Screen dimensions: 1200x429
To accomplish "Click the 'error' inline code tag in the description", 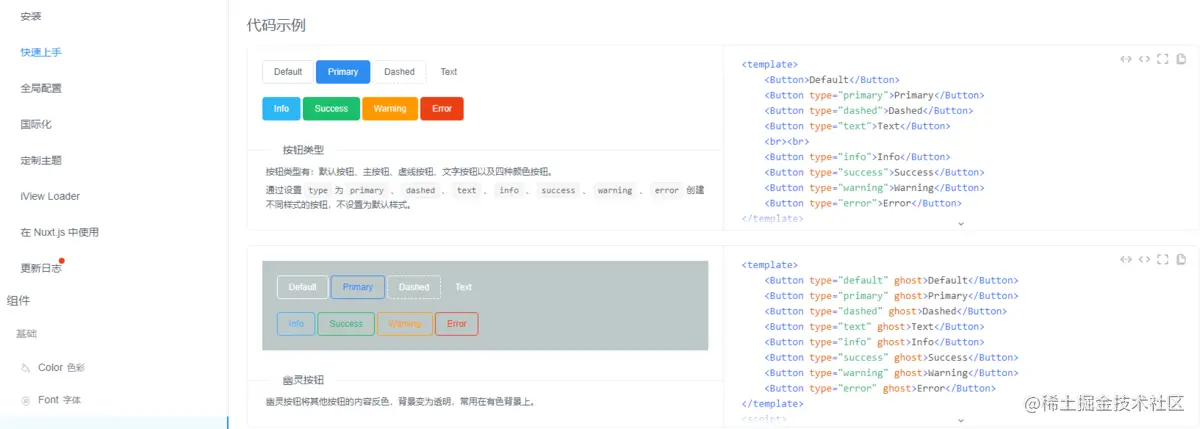I will click(667, 190).
